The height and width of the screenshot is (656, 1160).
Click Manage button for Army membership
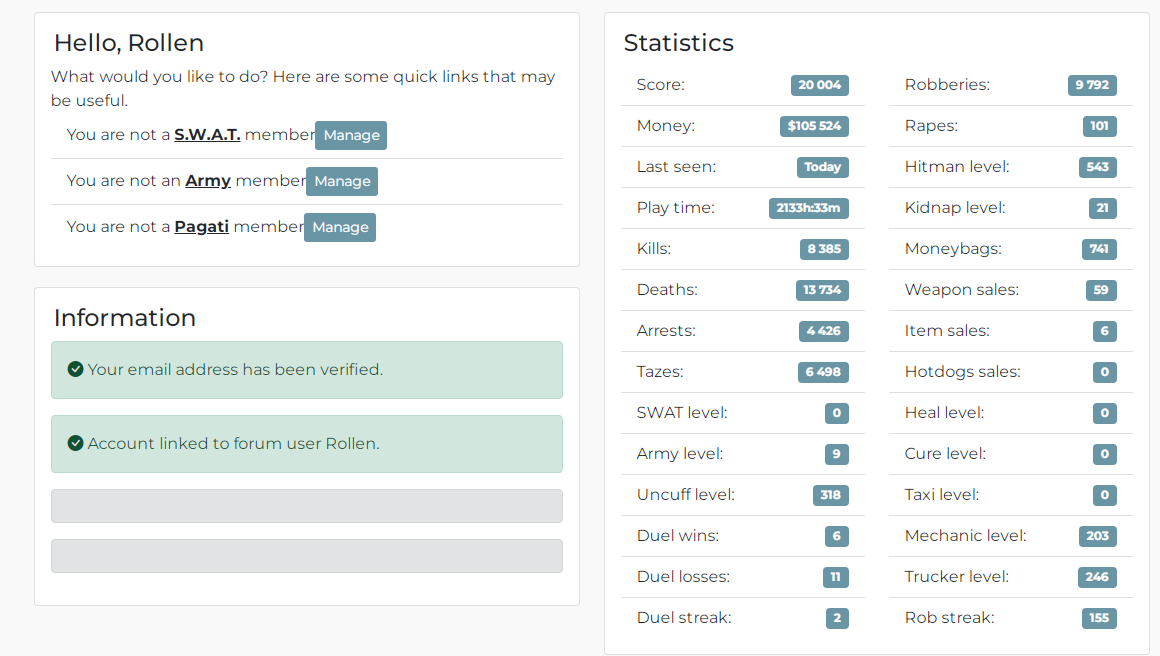coord(342,181)
